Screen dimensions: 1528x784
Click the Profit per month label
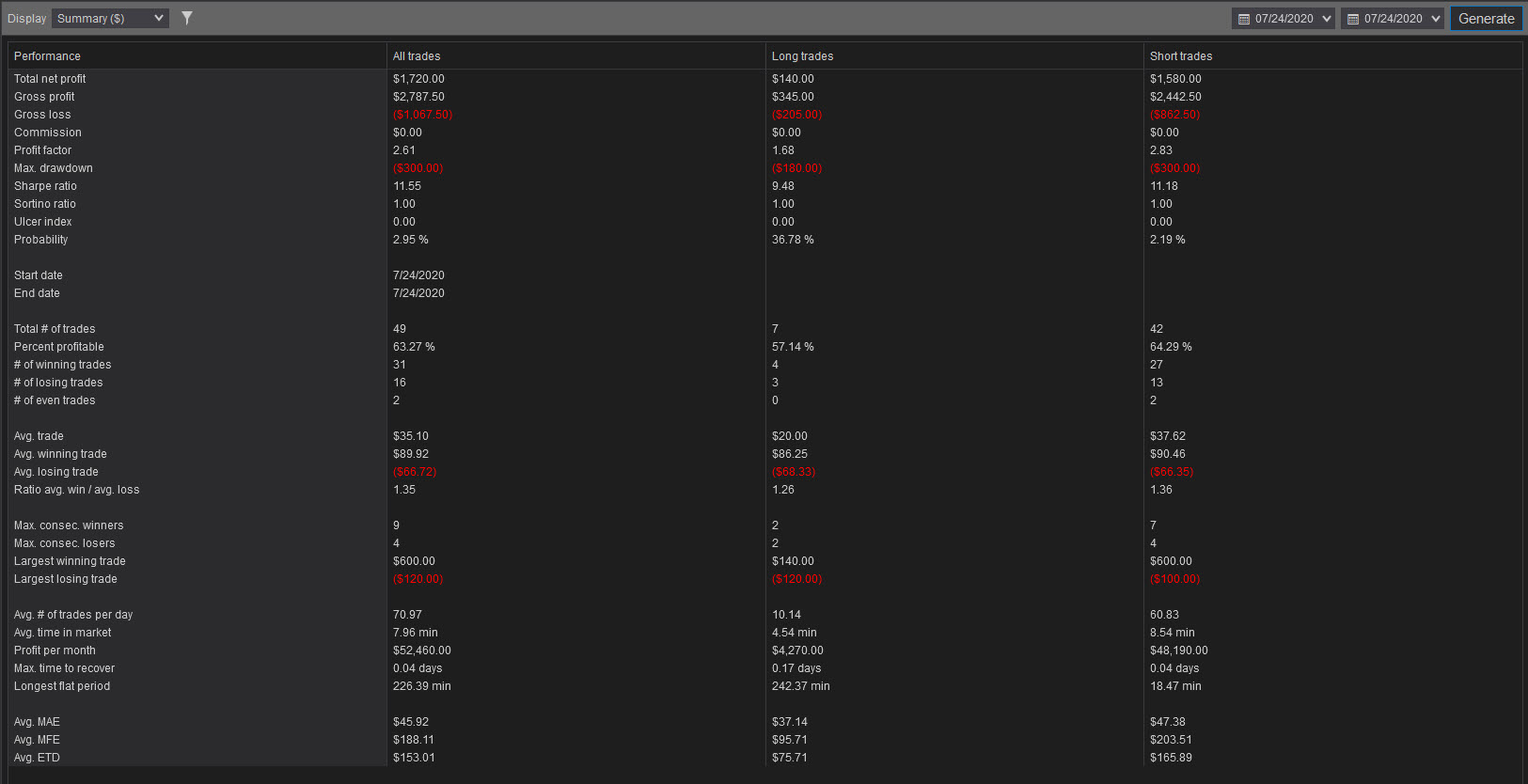coord(55,651)
